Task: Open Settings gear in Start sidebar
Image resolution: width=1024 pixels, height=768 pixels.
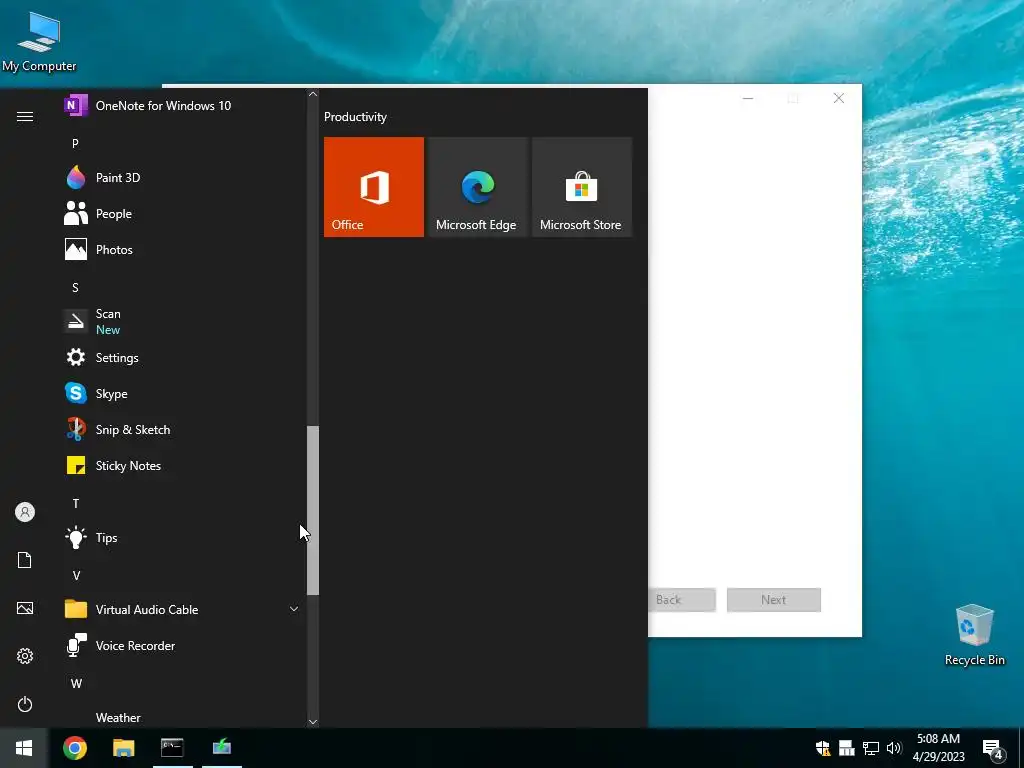Action: (25, 656)
